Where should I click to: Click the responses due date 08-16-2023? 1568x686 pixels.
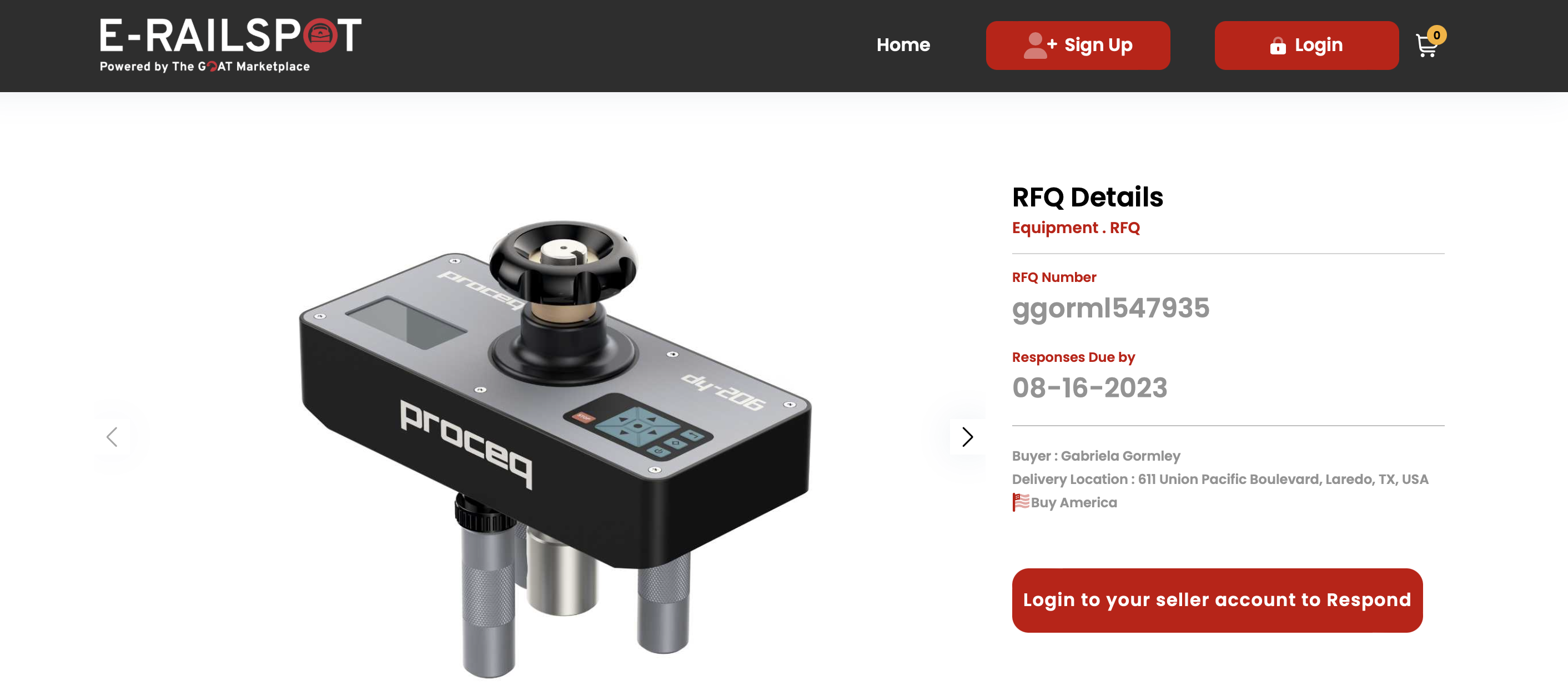pyautogui.click(x=1089, y=388)
